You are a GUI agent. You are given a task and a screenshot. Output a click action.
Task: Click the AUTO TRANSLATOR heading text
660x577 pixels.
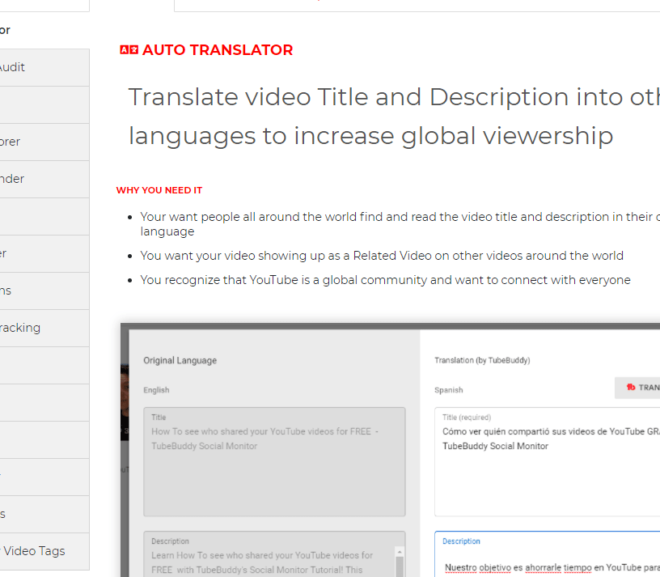pyautogui.click(x=217, y=50)
